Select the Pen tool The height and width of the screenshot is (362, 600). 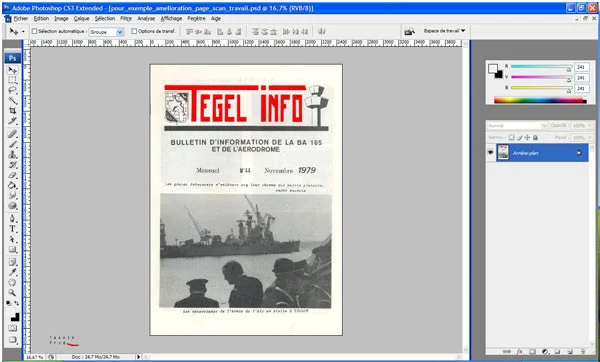pyautogui.click(x=13, y=219)
